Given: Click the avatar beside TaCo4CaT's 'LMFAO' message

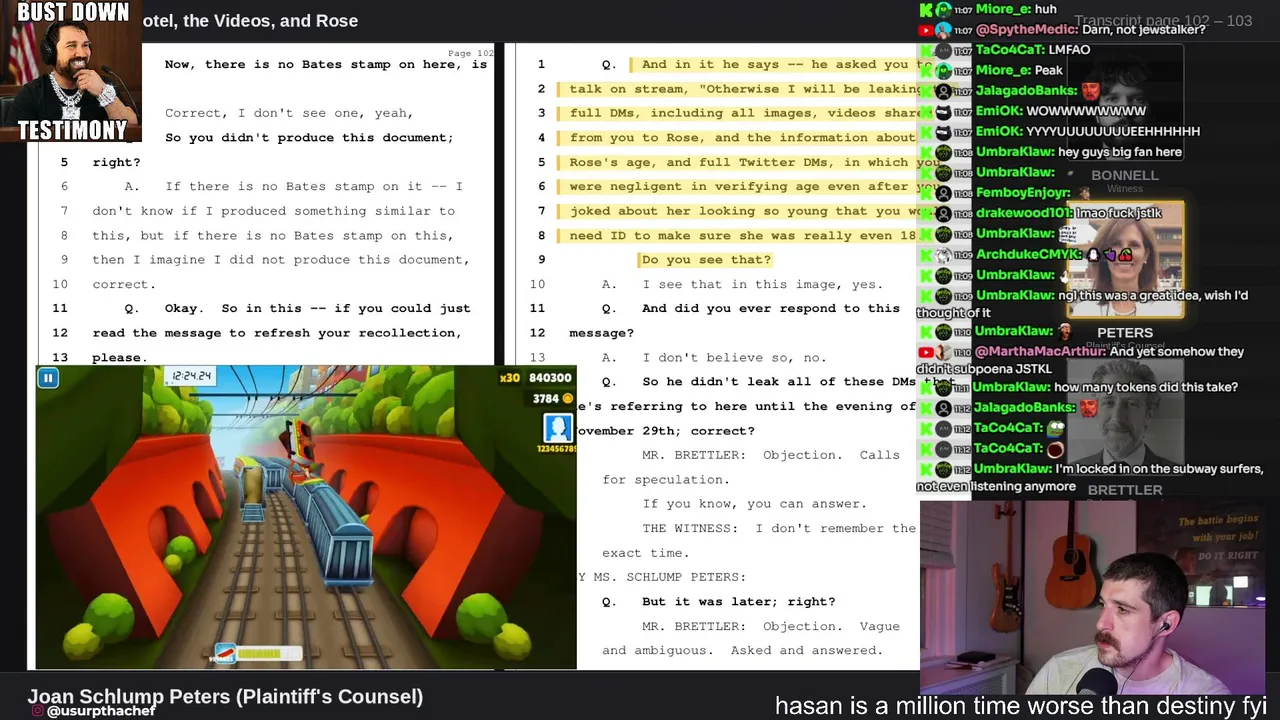Looking at the screenshot, I should pos(942,50).
